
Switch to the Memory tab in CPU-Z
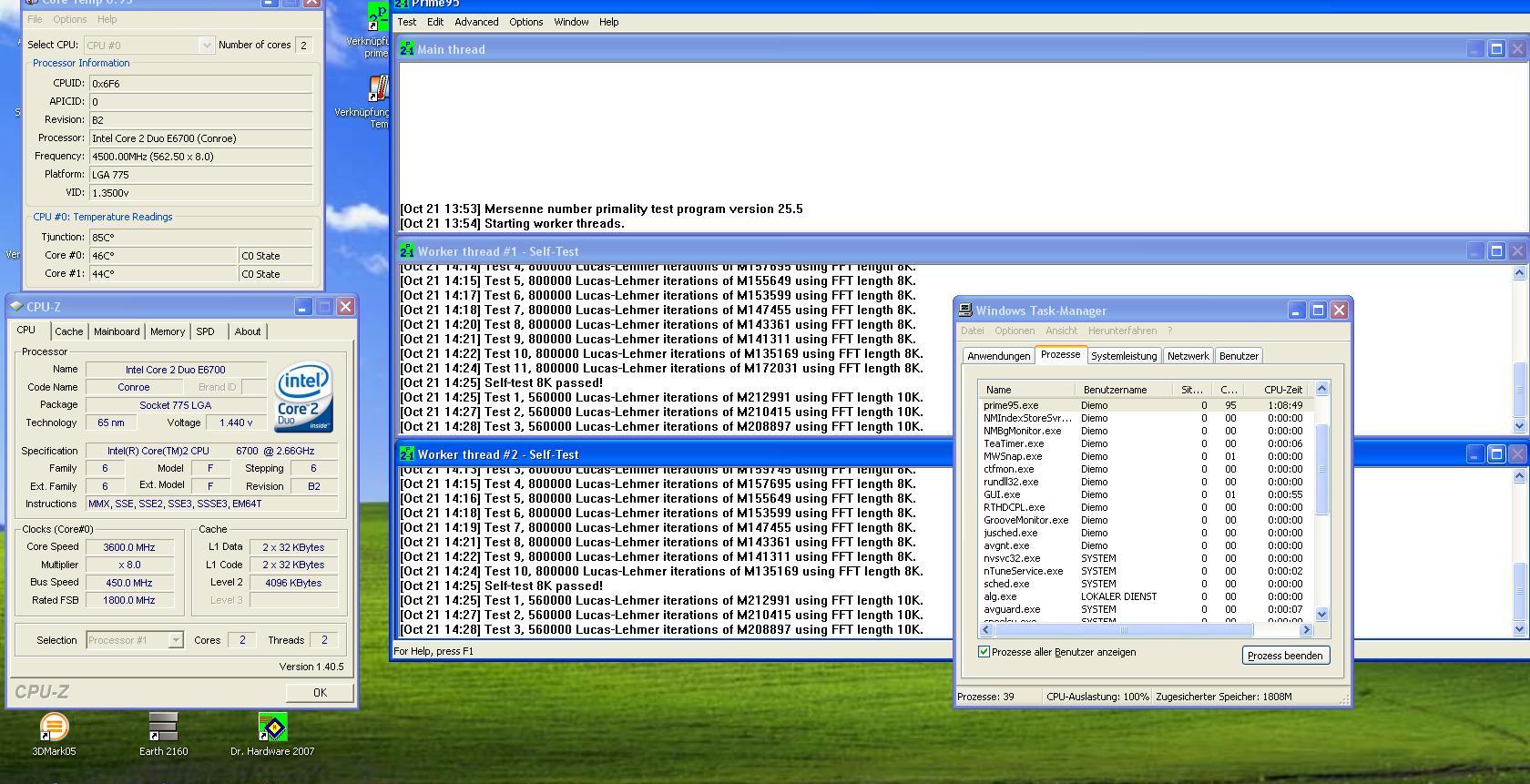coord(168,331)
